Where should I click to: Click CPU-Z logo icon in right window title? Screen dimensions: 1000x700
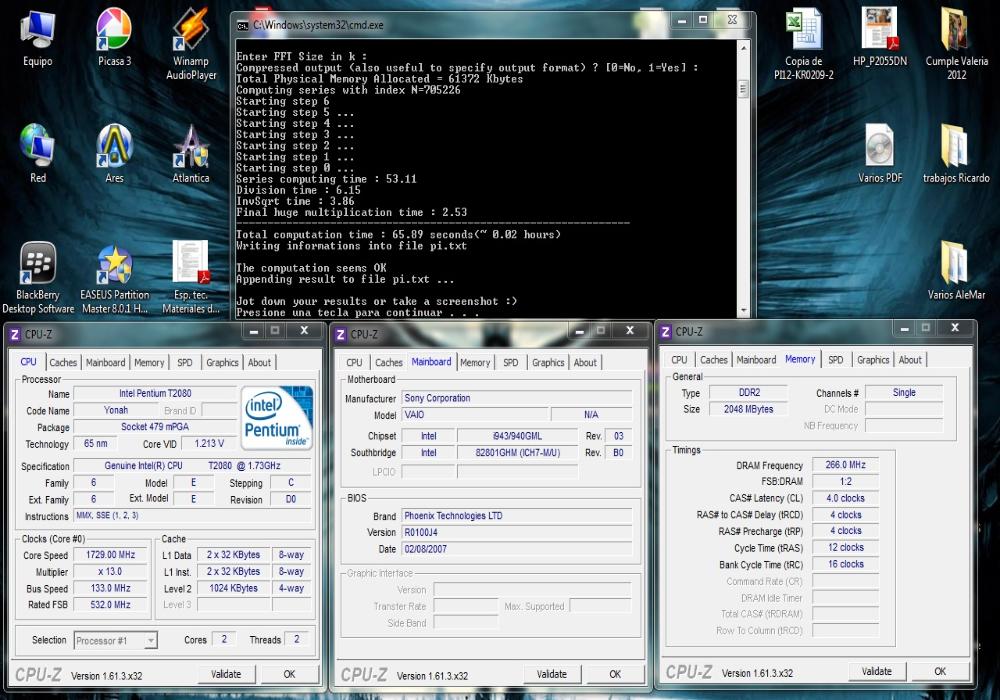(666, 332)
